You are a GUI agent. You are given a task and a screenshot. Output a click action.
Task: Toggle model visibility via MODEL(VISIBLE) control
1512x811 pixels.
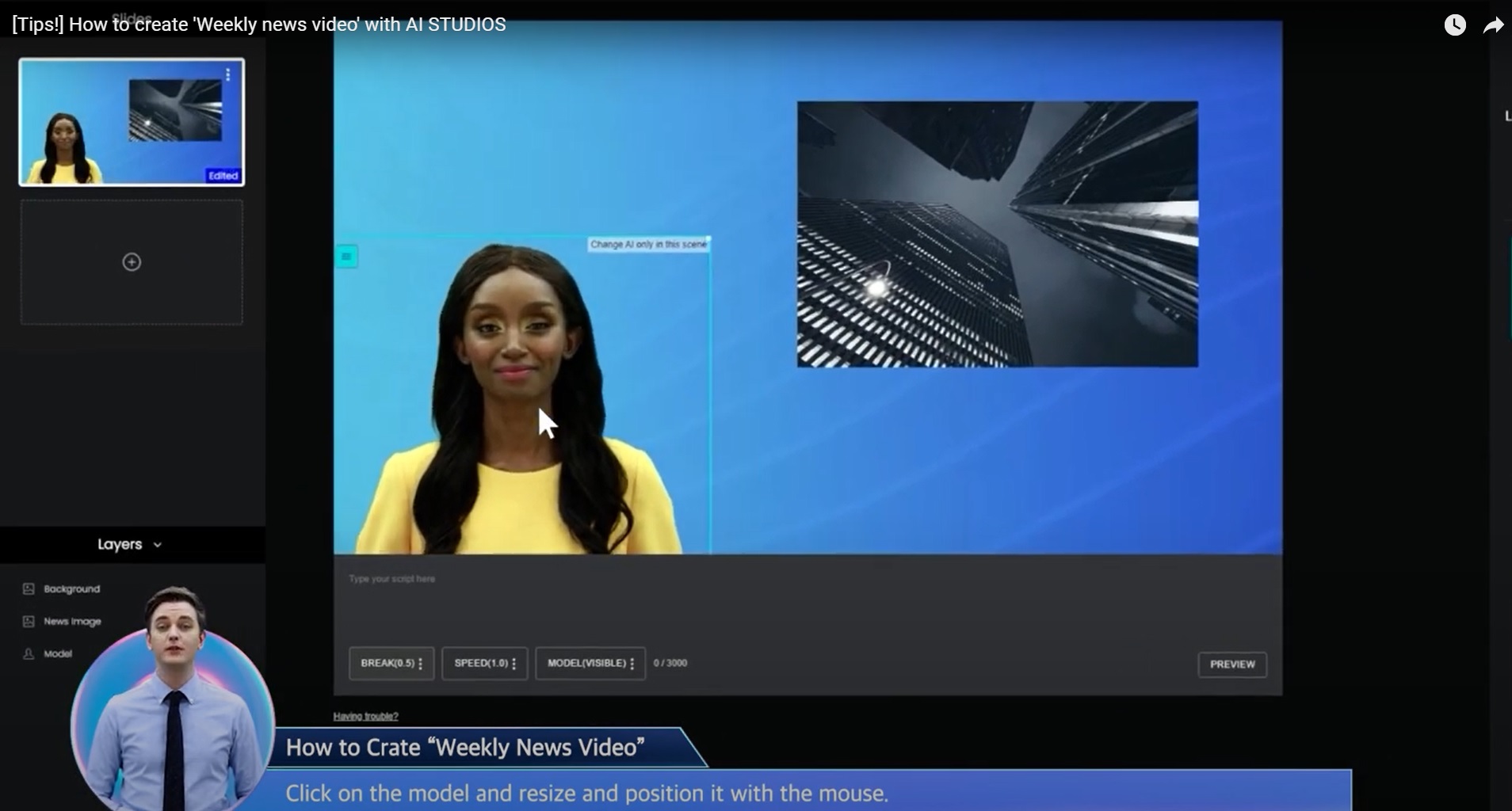coord(589,663)
